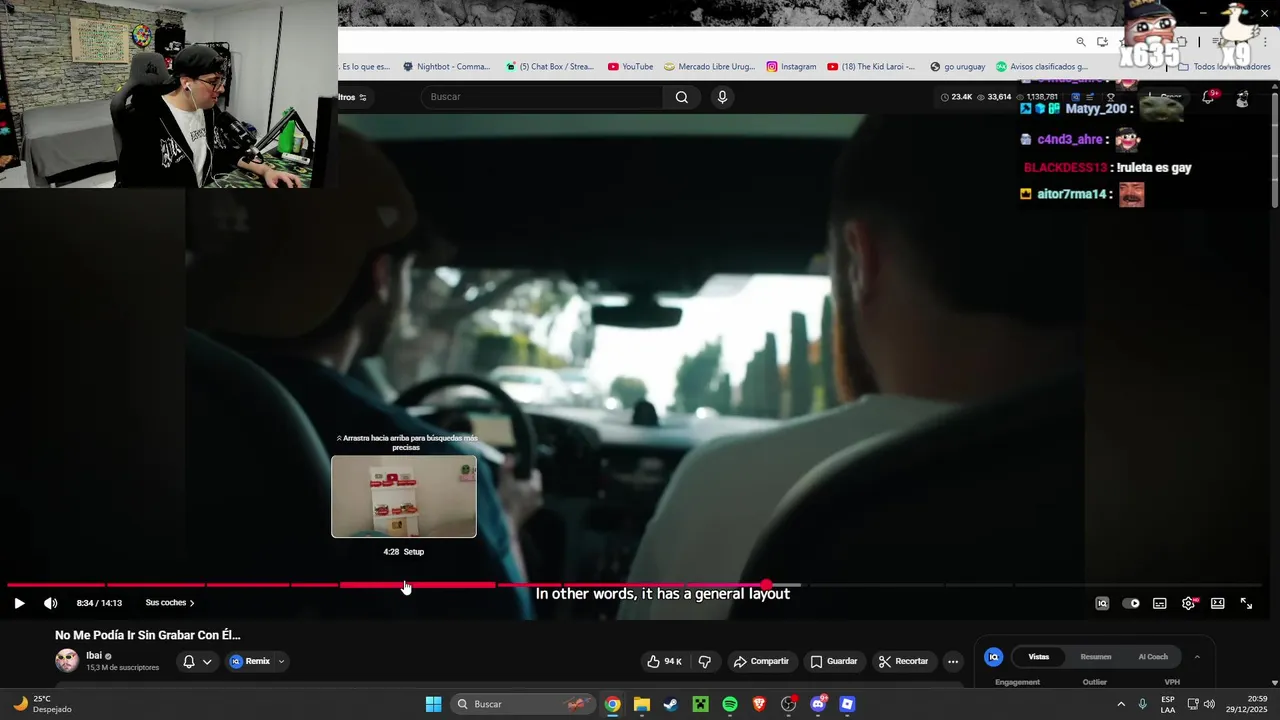The image size is (1280, 720).
Task: Dislike the video with thumbs-down
Action: pyautogui.click(x=704, y=661)
